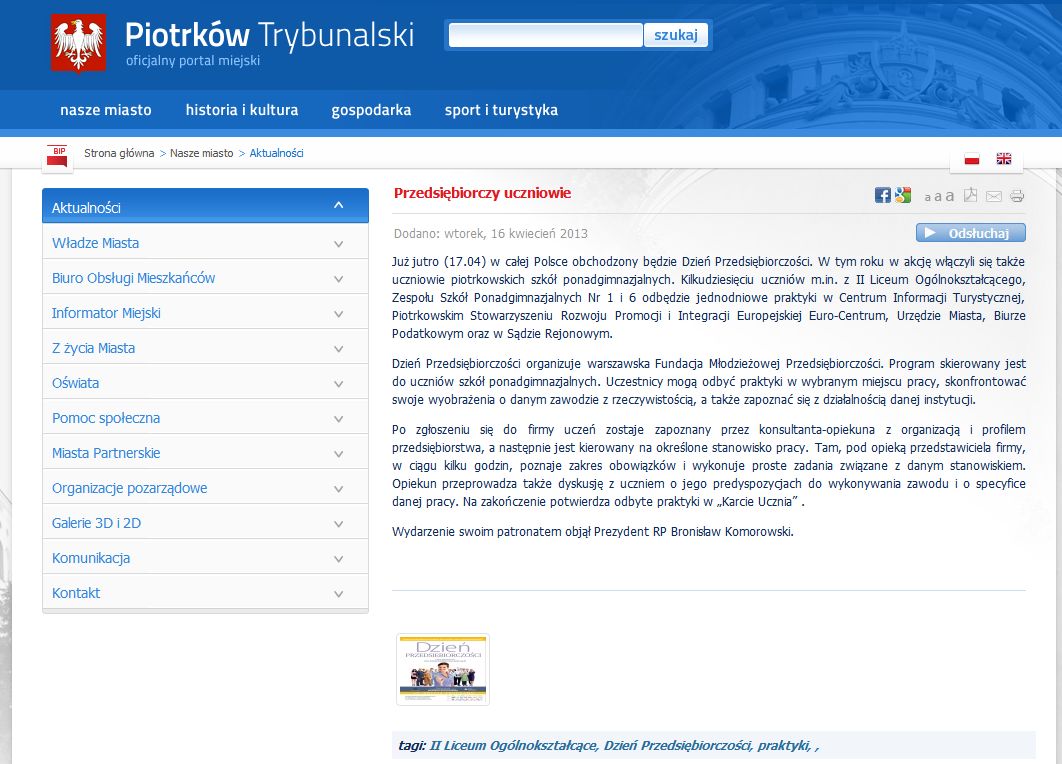Click into the site search field
The image size is (1062, 764).
(545, 35)
